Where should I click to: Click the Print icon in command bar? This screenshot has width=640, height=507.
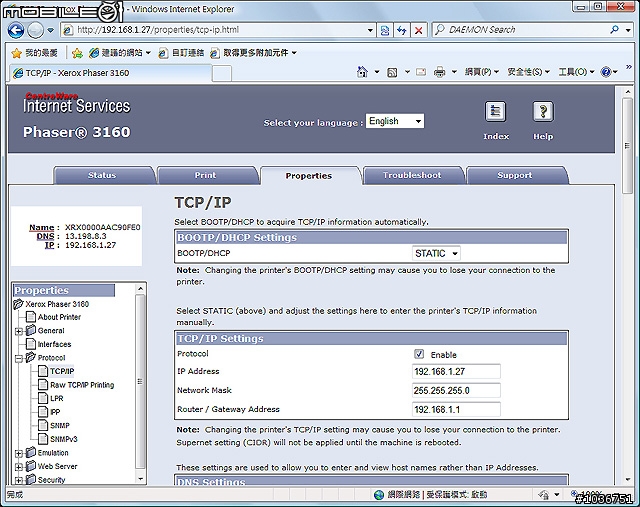pos(440,72)
